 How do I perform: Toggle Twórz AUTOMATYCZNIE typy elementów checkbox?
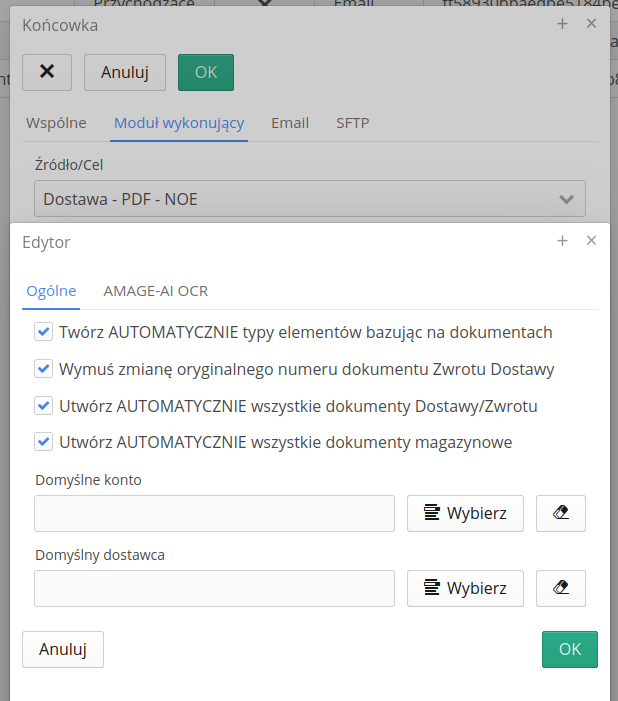[x=43, y=332]
